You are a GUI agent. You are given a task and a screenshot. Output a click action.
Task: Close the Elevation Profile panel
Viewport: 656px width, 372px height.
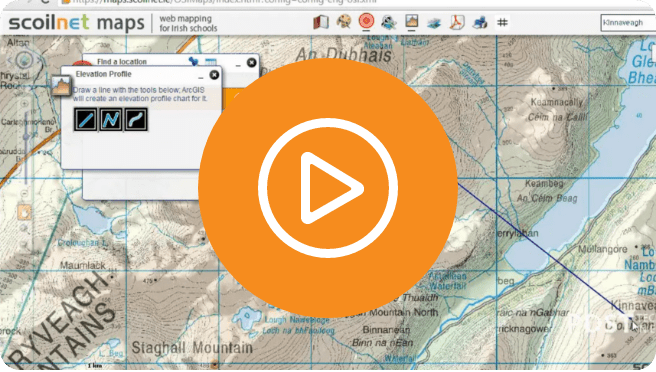click(x=214, y=75)
